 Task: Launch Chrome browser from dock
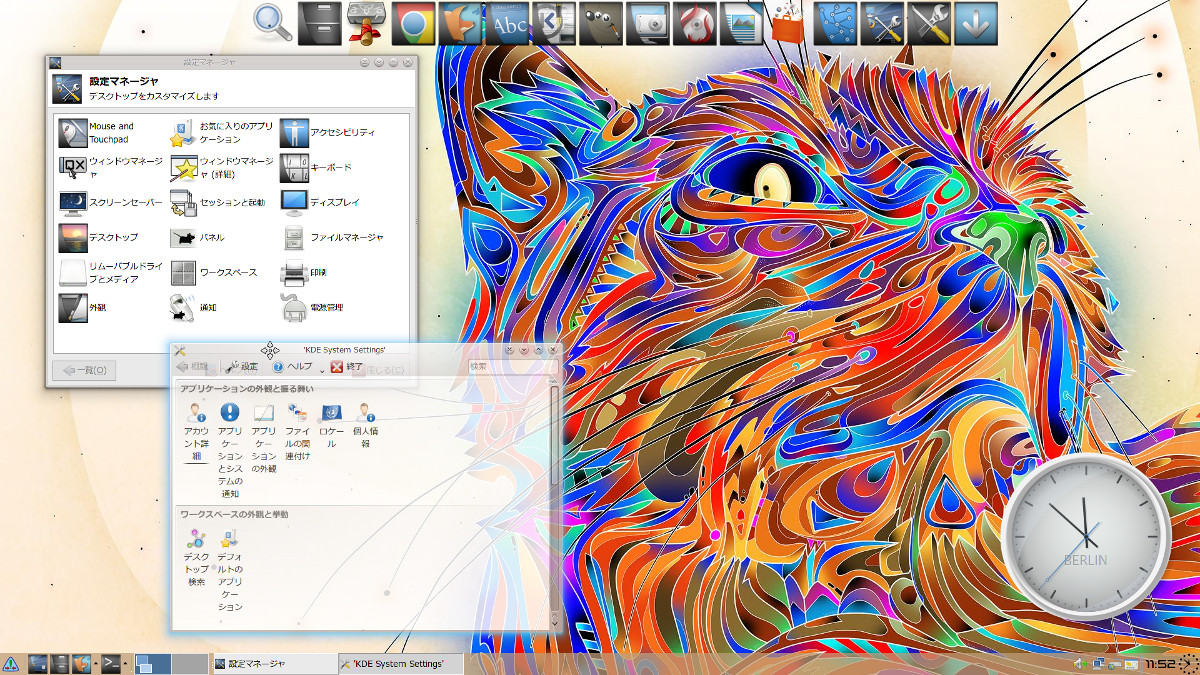tap(413, 23)
